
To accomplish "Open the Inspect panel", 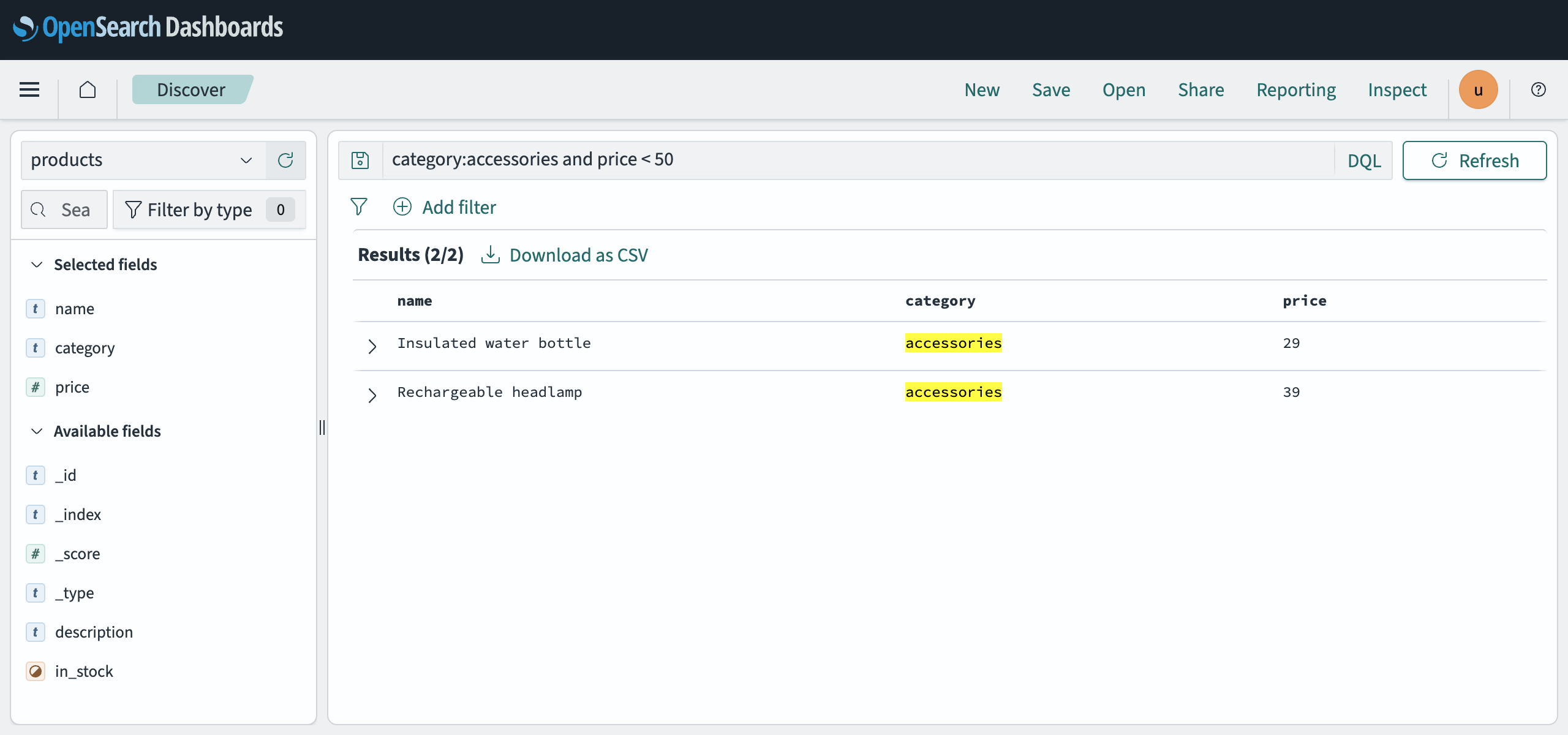I will coord(1397,89).
